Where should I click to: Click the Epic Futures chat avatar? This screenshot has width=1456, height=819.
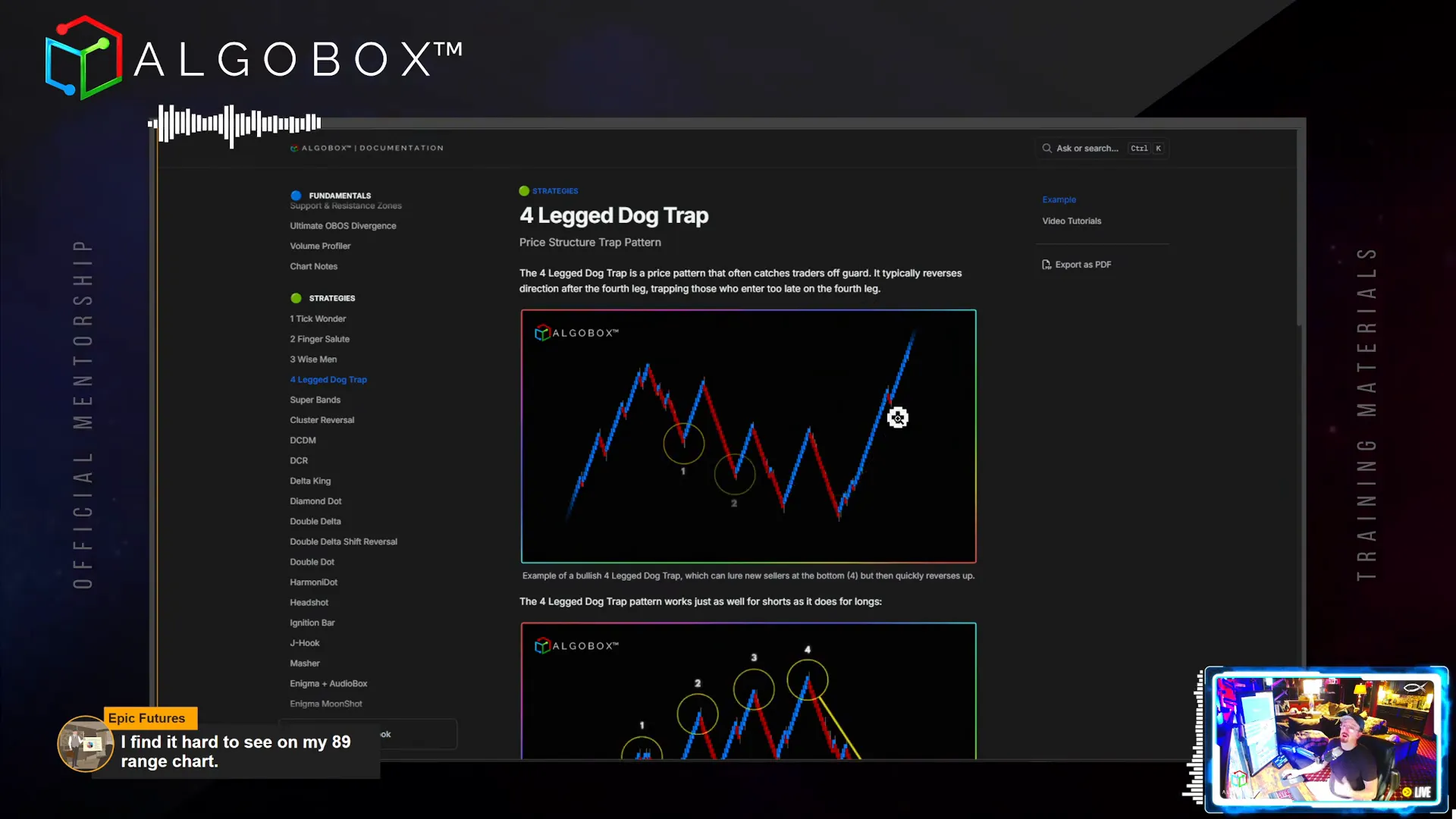(85, 744)
